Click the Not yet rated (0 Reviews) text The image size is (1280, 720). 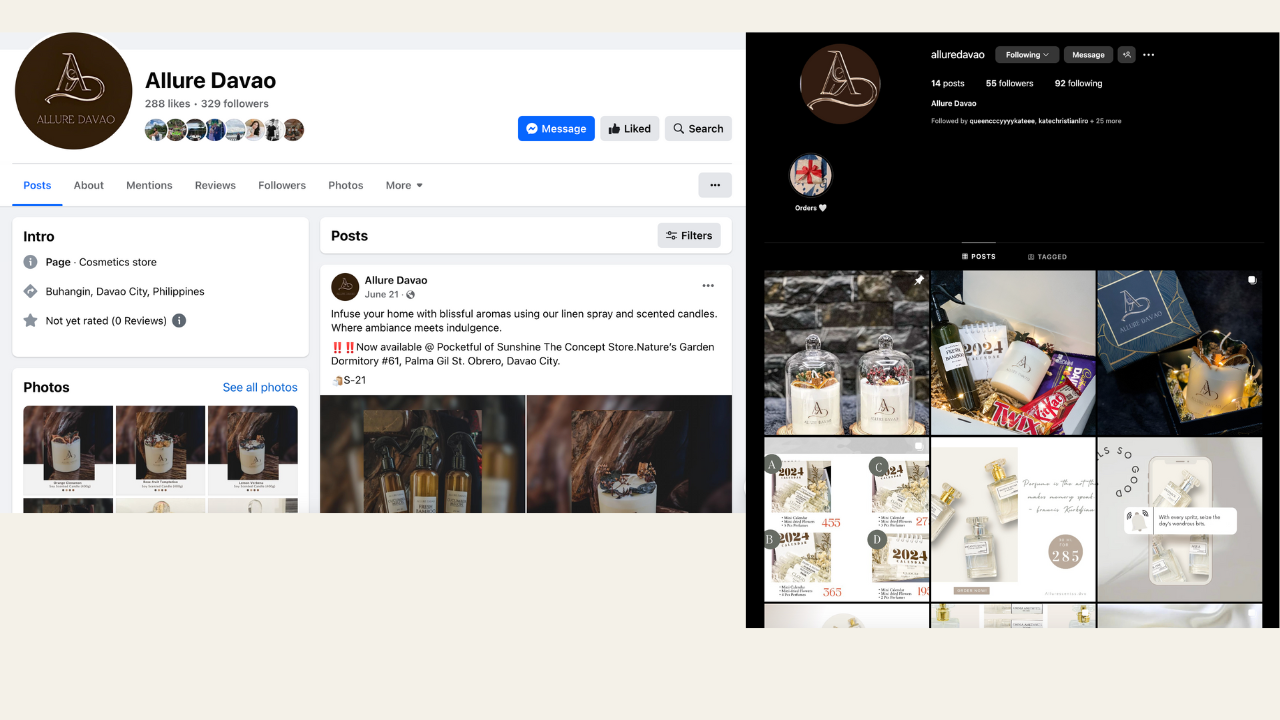(106, 321)
